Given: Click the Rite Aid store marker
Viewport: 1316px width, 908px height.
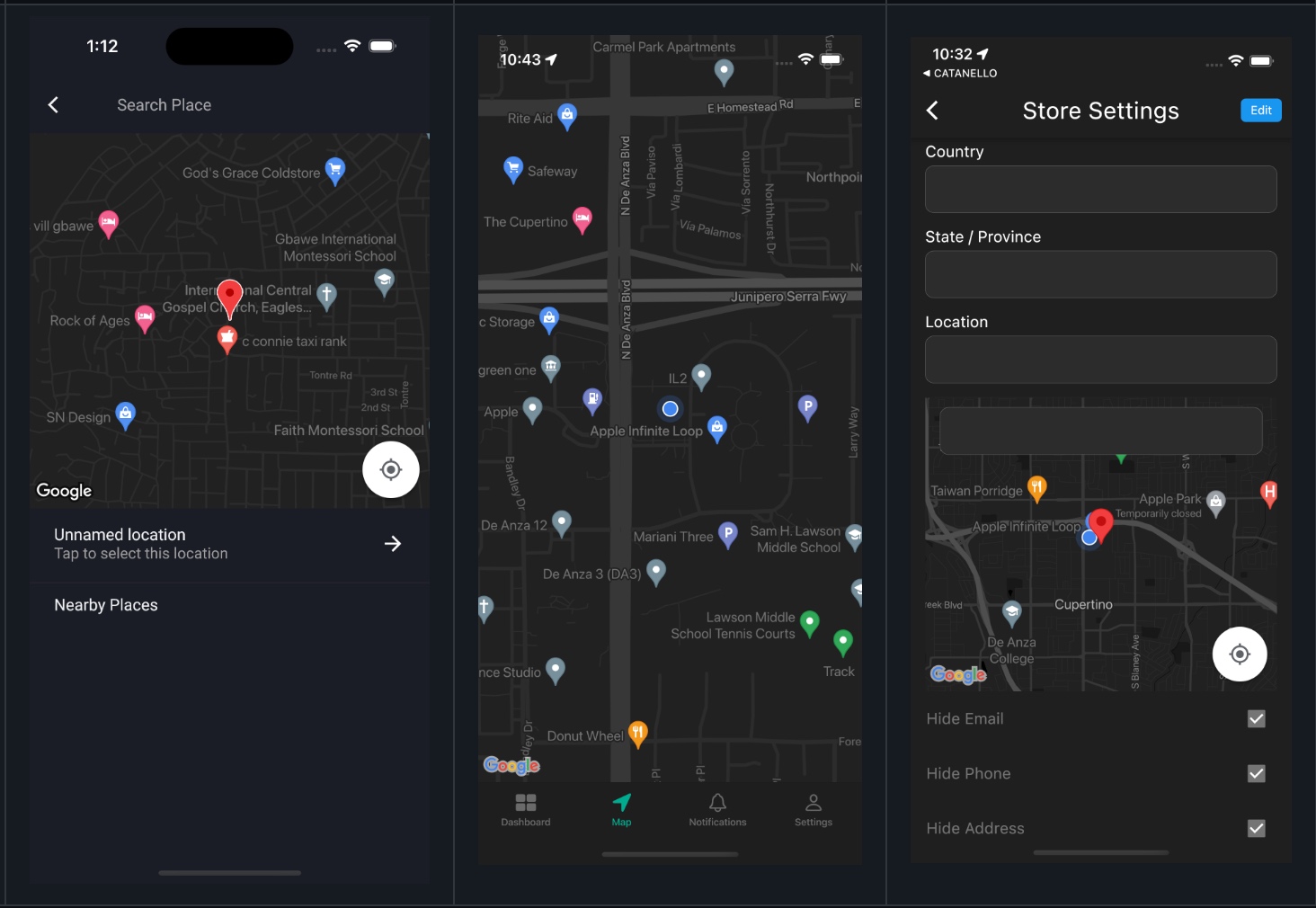Looking at the screenshot, I should tap(566, 116).
